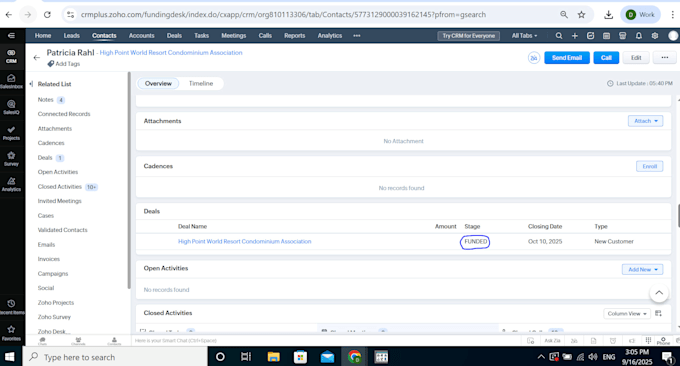Click the Send Email button
Viewport: 680px width, 366px height.
(x=567, y=58)
